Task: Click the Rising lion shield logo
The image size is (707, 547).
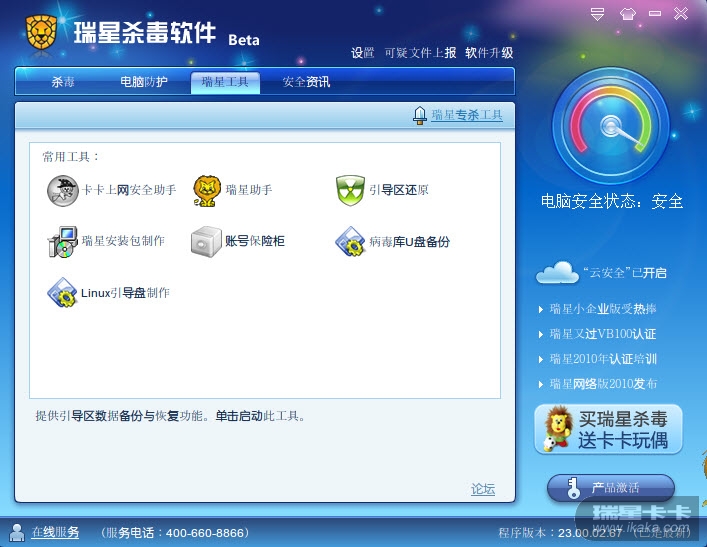Action: tap(41, 32)
